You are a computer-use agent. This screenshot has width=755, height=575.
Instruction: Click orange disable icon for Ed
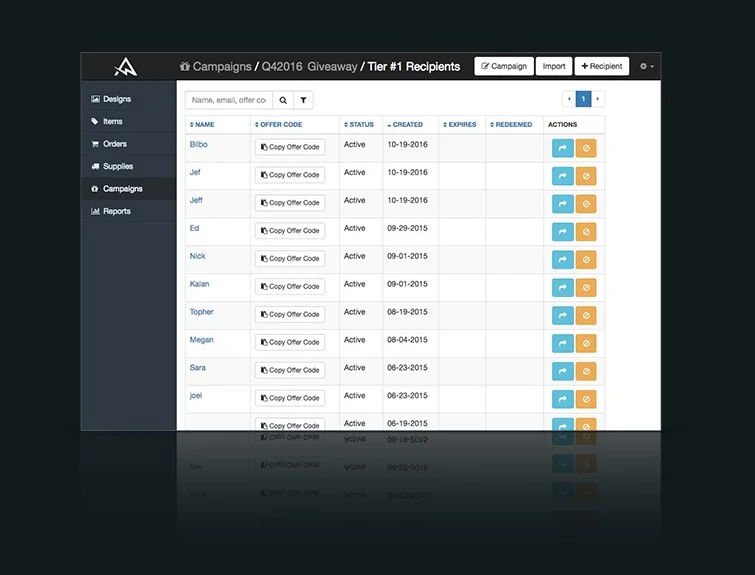[586, 232]
